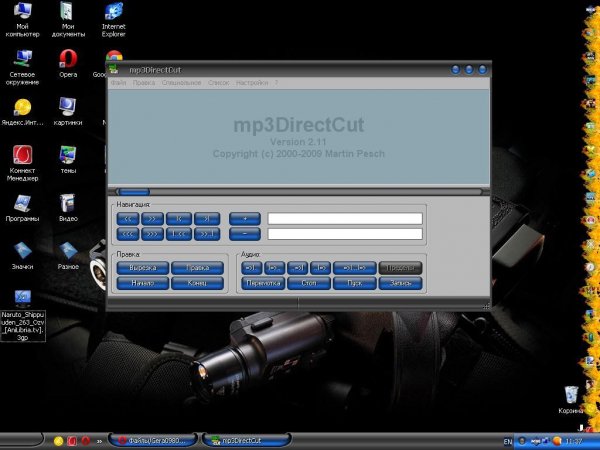Open the темы desktop icon
This screenshot has height=450, width=600.
tap(68, 160)
